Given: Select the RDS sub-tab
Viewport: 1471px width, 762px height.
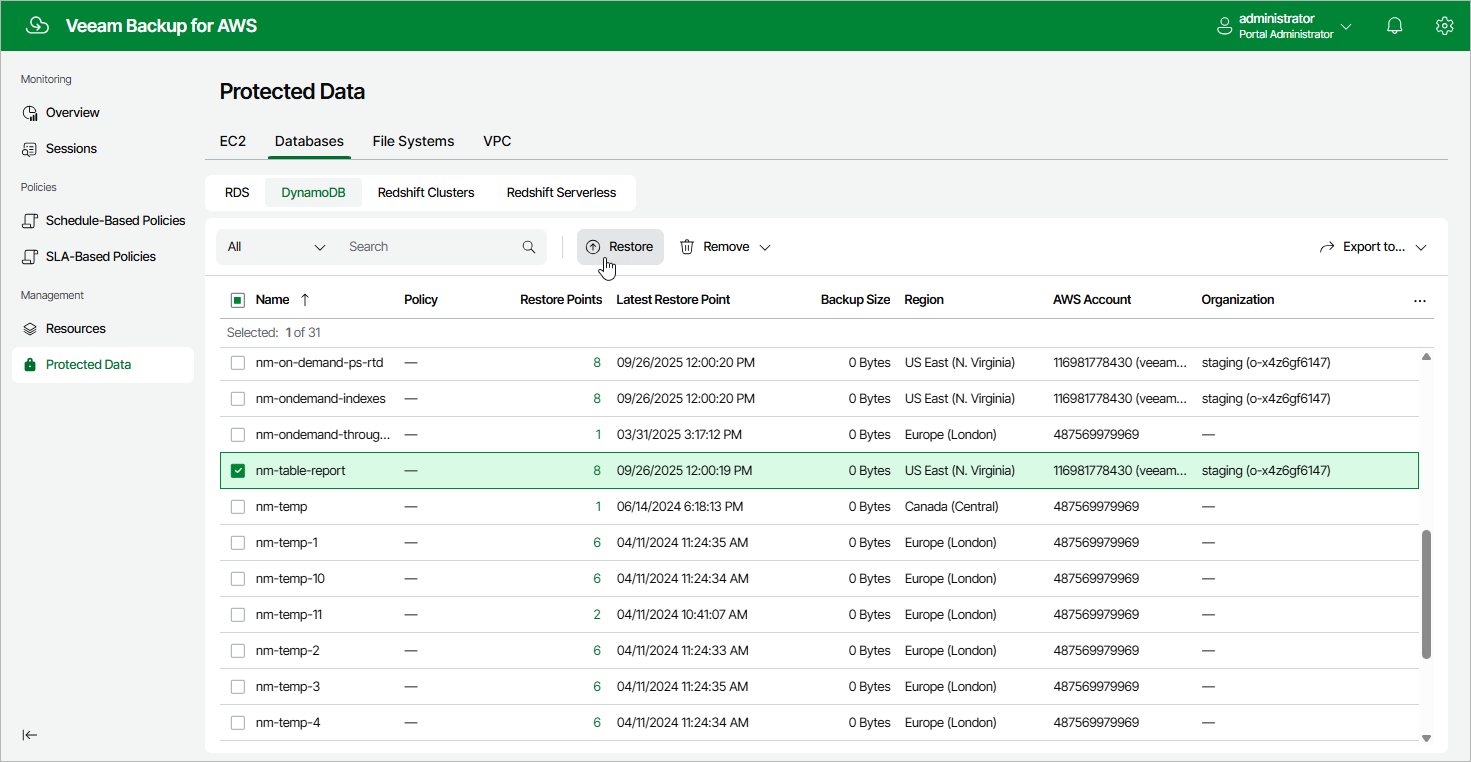Looking at the screenshot, I should [237, 193].
